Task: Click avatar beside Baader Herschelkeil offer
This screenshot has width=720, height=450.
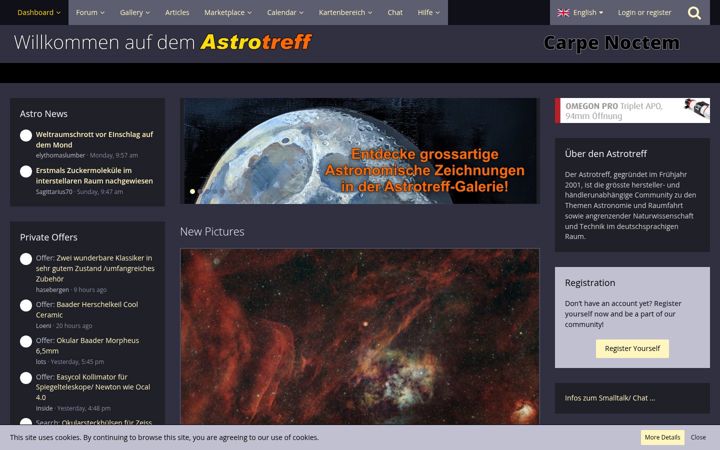Action: tap(26, 305)
